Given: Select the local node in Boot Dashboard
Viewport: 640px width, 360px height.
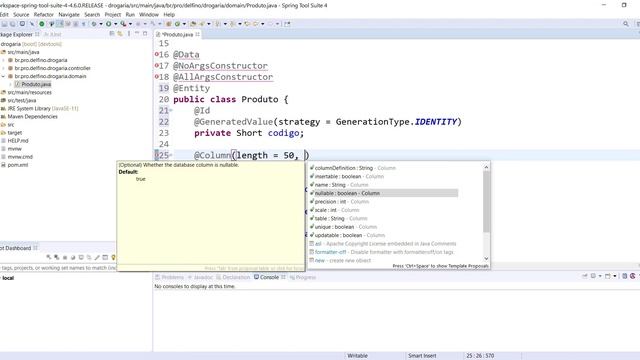Looking at the screenshot, I should click(8, 278).
